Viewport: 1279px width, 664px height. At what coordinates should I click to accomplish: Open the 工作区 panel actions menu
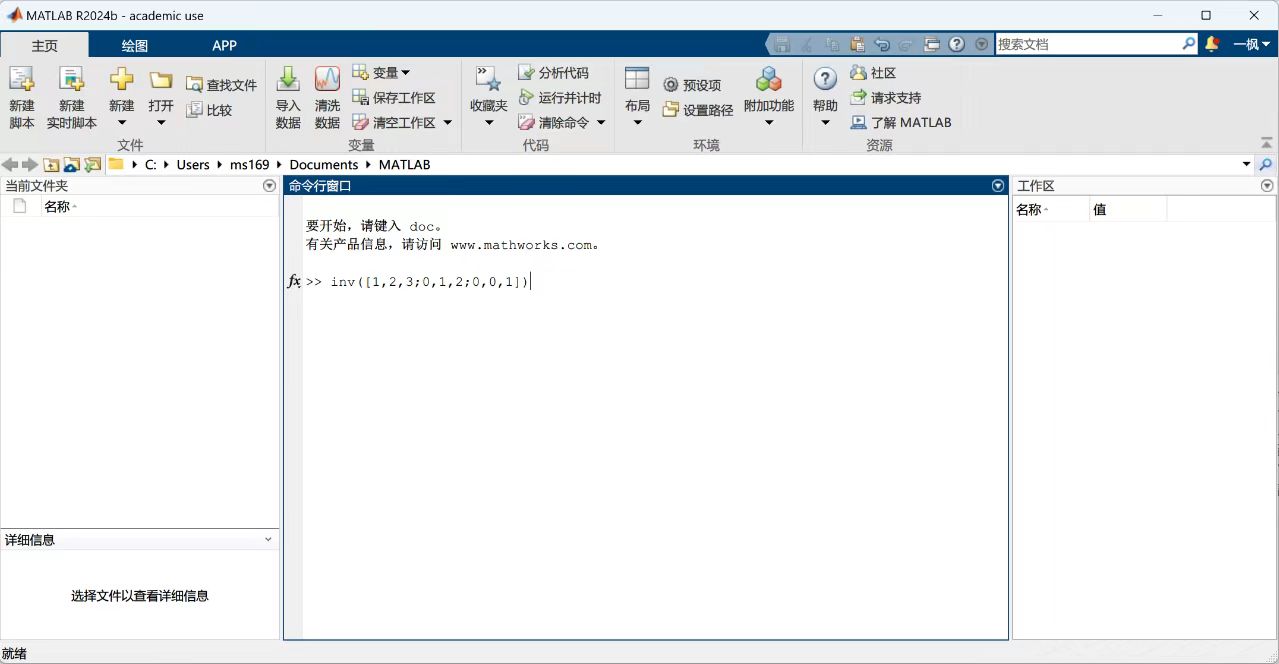click(1267, 186)
